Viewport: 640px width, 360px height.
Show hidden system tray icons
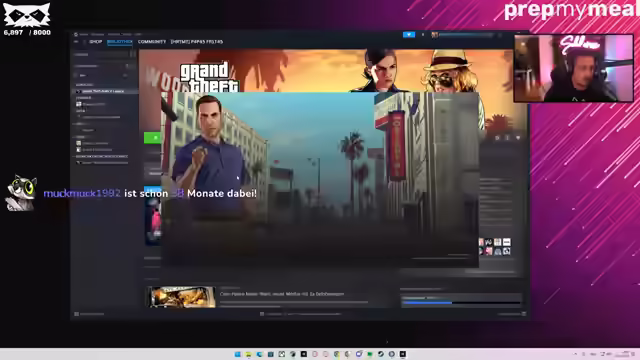[x=575, y=354]
